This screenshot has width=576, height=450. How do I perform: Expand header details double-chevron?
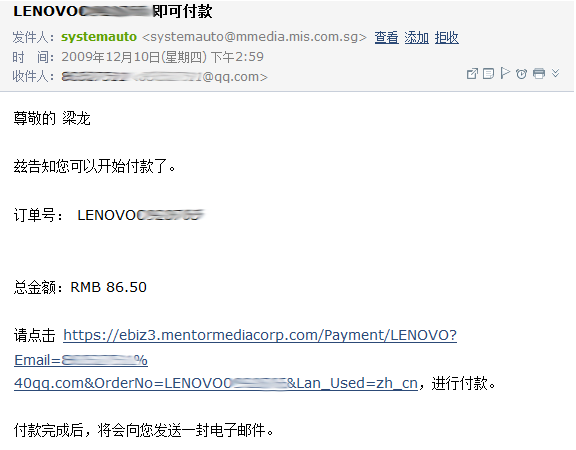click(555, 73)
